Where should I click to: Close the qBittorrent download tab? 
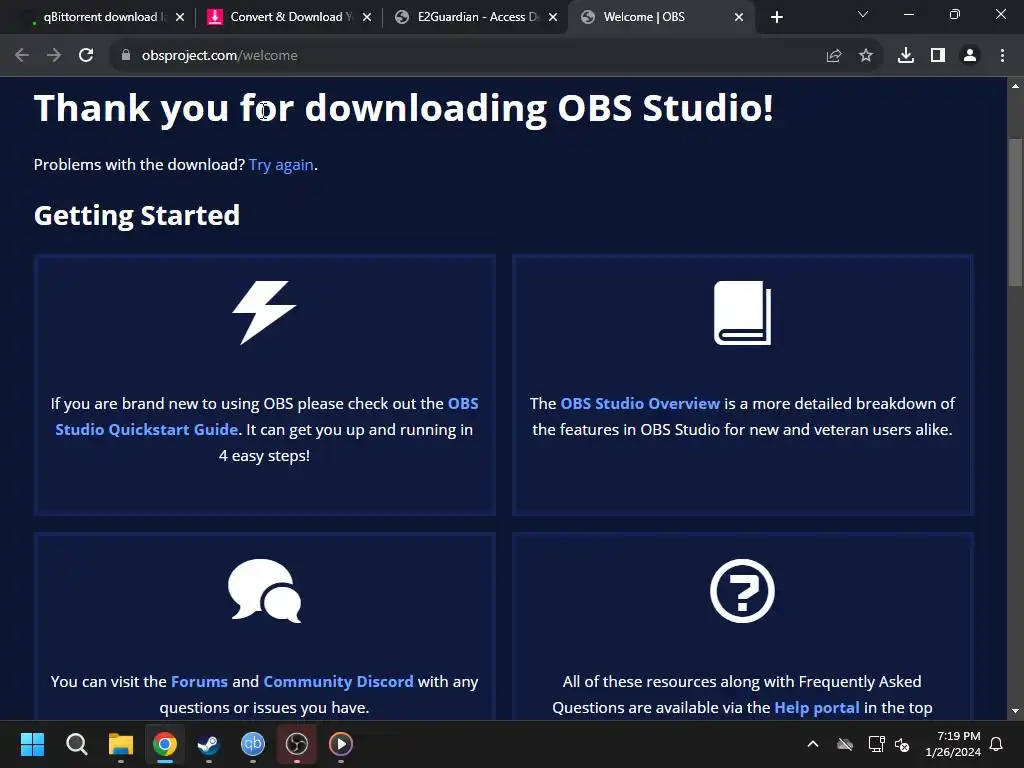tap(180, 17)
